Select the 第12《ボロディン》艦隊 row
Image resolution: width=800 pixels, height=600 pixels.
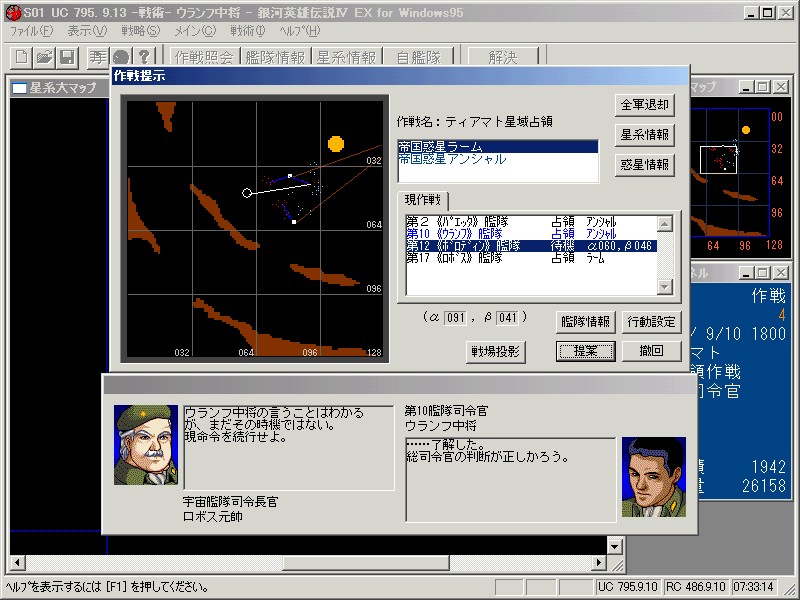coord(531,246)
